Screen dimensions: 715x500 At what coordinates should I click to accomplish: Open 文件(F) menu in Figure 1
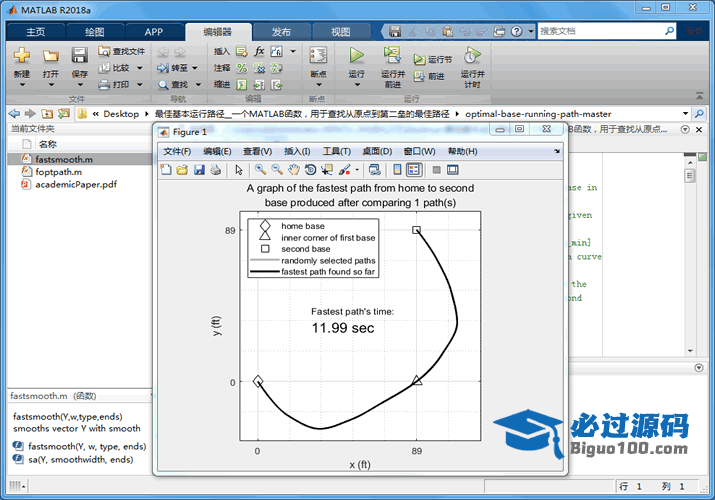pos(177,151)
